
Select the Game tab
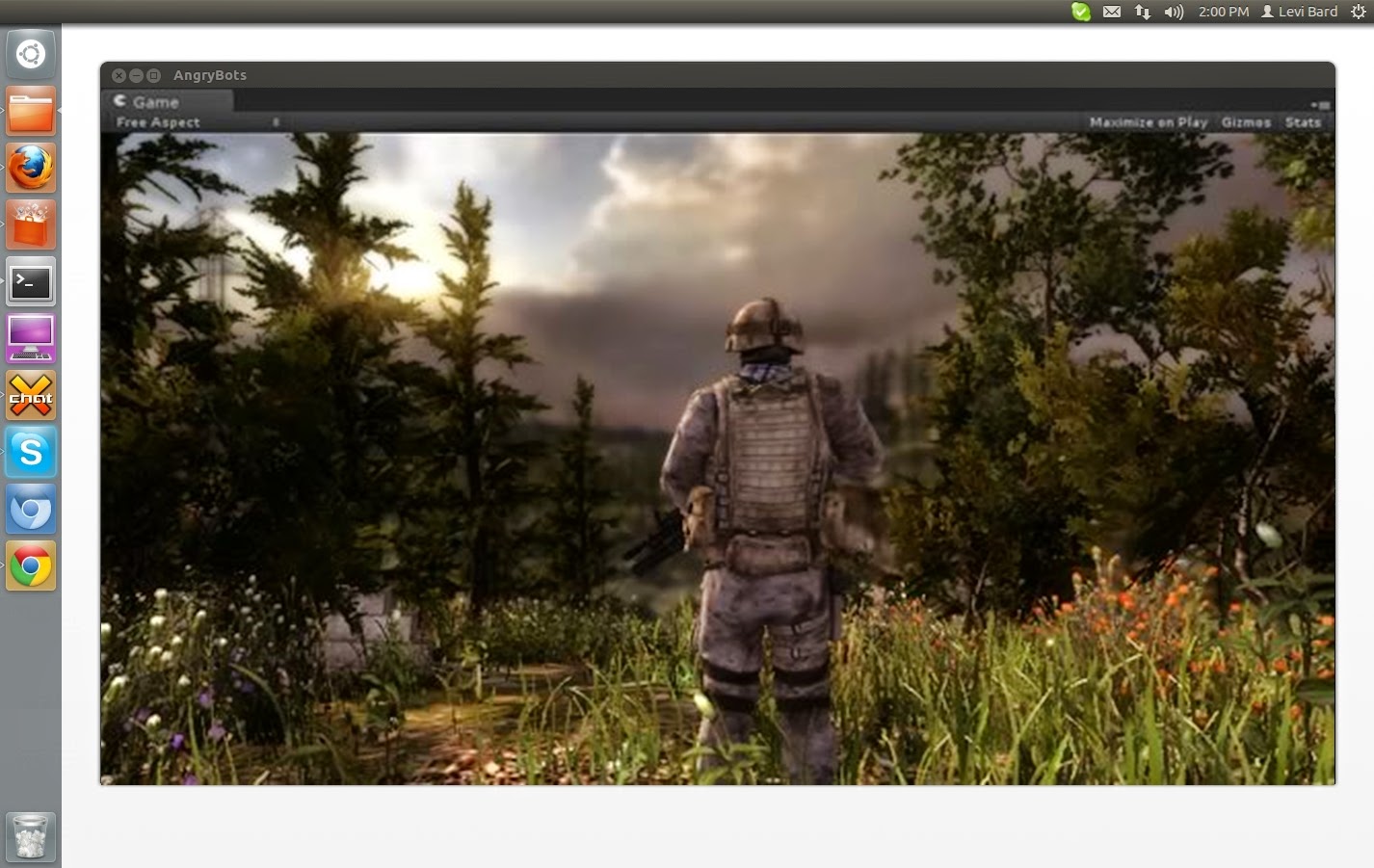[x=167, y=101]
